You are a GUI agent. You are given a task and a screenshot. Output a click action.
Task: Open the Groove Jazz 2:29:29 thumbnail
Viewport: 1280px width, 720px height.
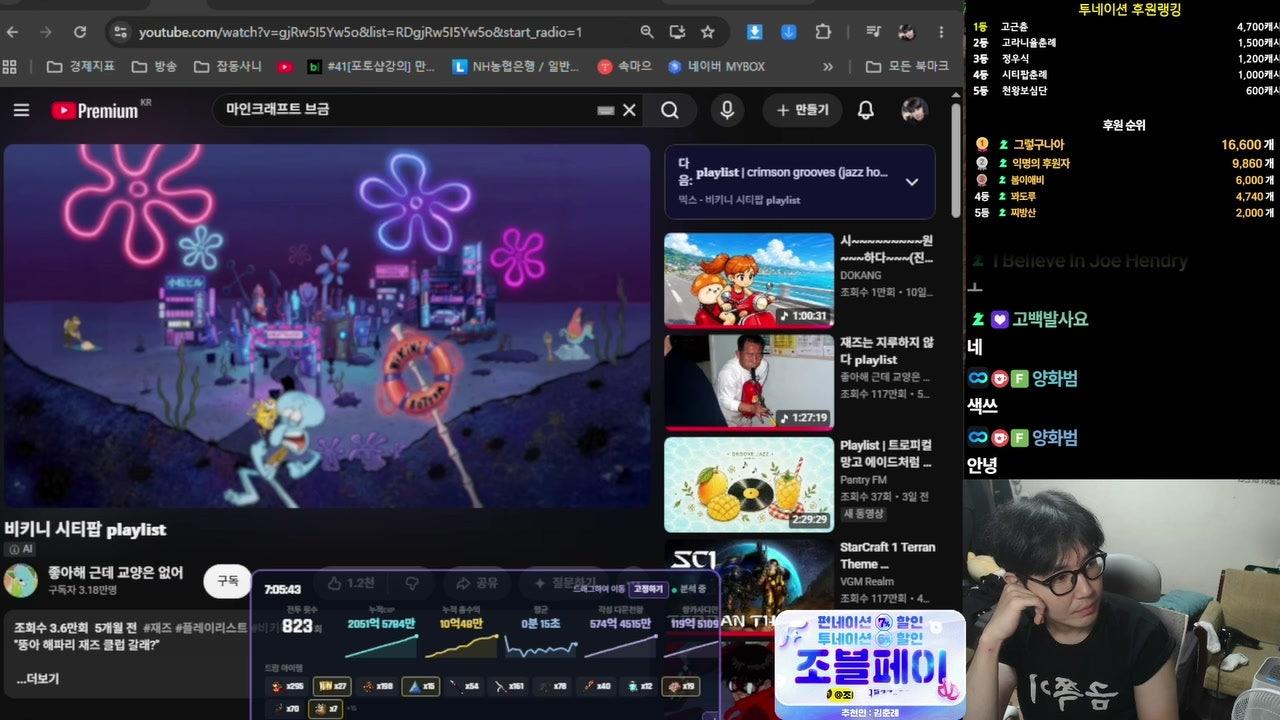tap(749, 484)
